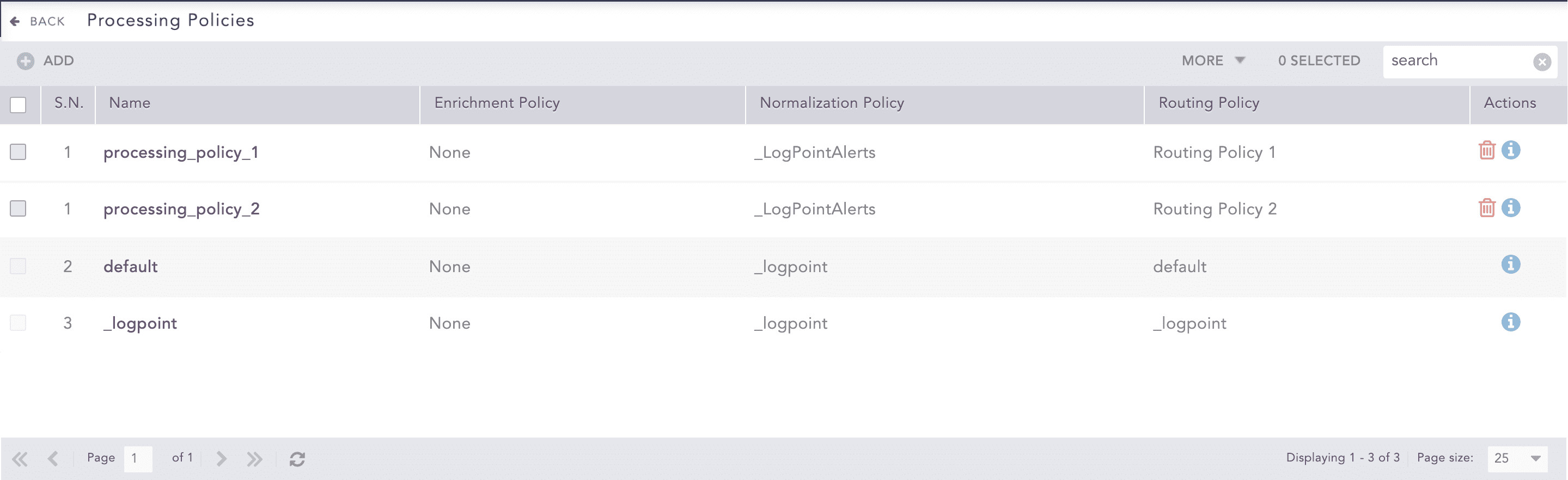Open the processing_policy_2 policy
Screen dimensions: 1568x480
(181, 208)
